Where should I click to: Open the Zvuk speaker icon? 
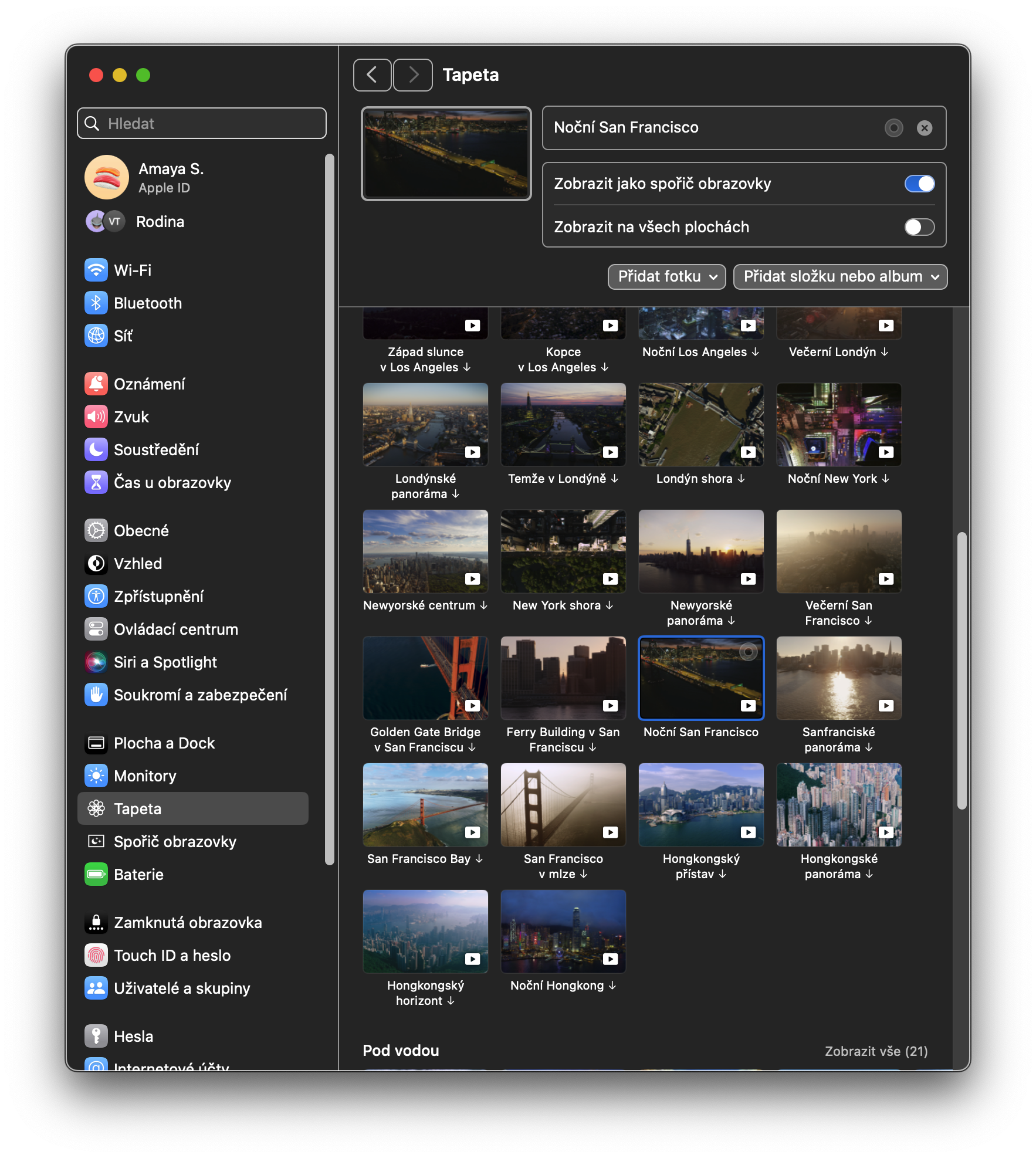(x=96, y=417)
